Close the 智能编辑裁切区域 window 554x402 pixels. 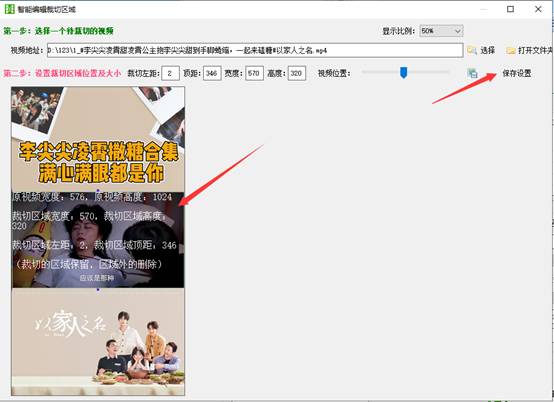pyautogui.click(x=538, y=9)
